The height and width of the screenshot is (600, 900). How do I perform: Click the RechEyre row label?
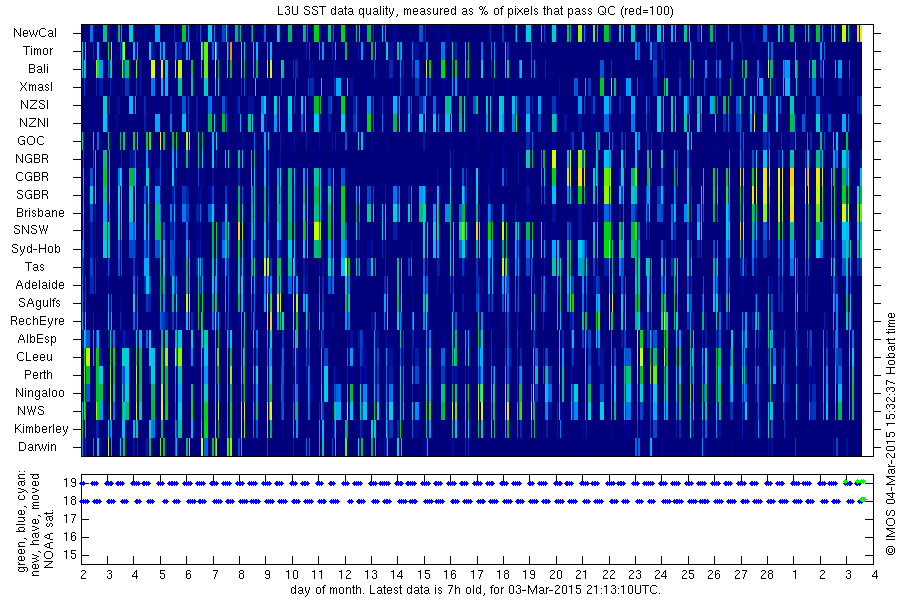point(37,321)
